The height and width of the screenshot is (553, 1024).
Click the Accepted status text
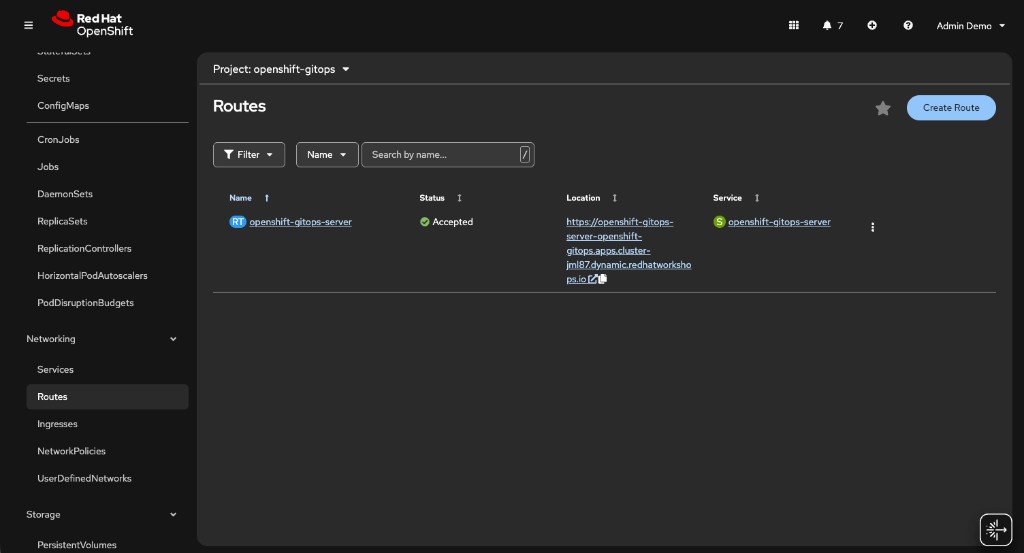click(453, 222)
